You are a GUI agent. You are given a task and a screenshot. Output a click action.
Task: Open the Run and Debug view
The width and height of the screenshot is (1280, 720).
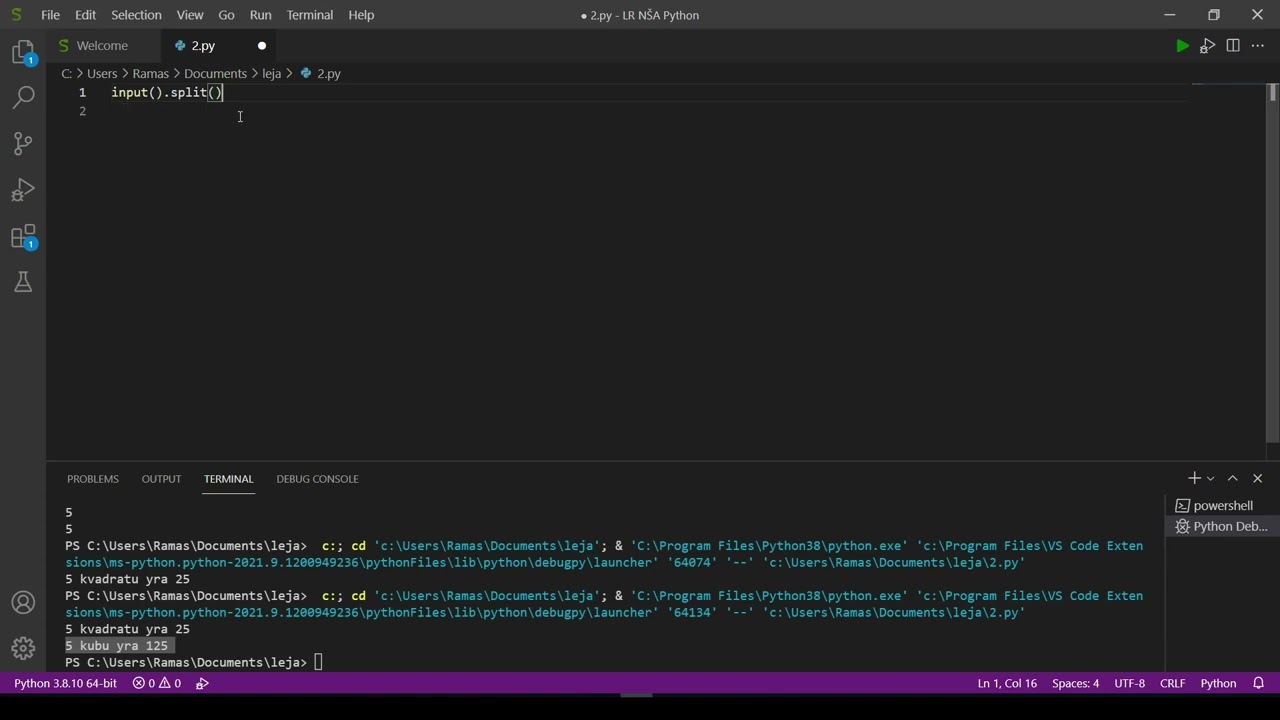pos(23,190)
